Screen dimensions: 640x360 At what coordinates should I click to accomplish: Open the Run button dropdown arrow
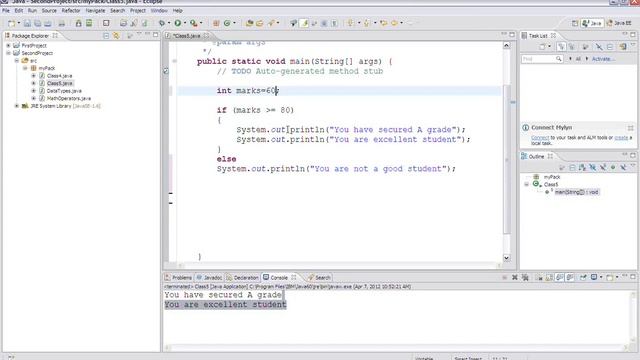[x=185, y=23]
